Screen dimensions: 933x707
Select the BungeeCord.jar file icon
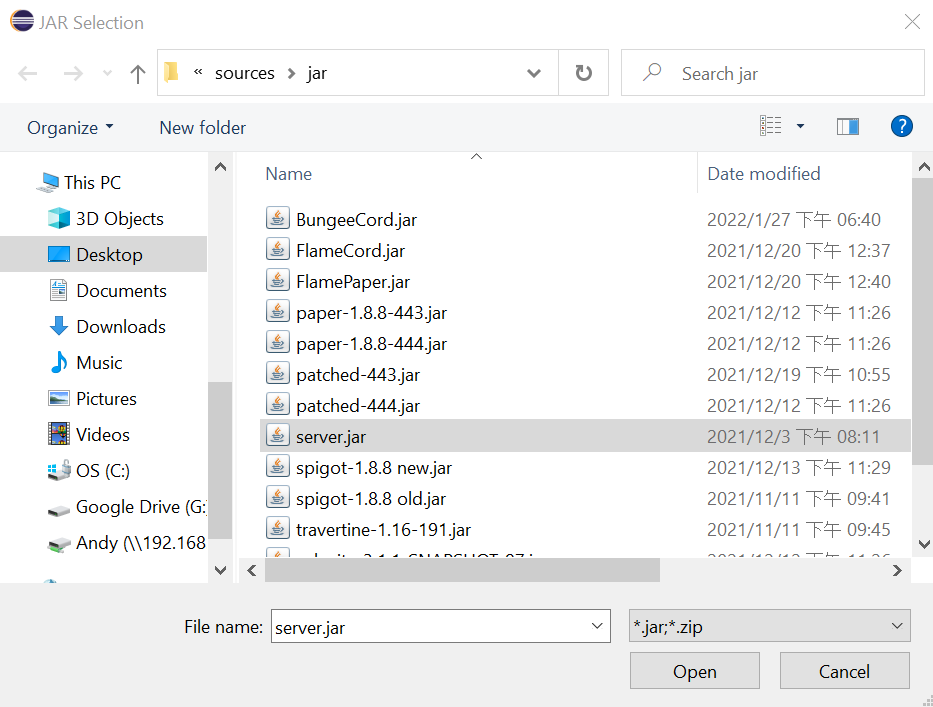point(277,218)
